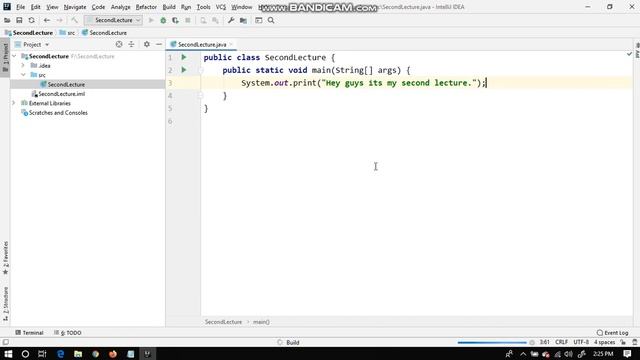Open the Build menu
Viewport: 640px width, 360px height.
(x=169, y=7)
